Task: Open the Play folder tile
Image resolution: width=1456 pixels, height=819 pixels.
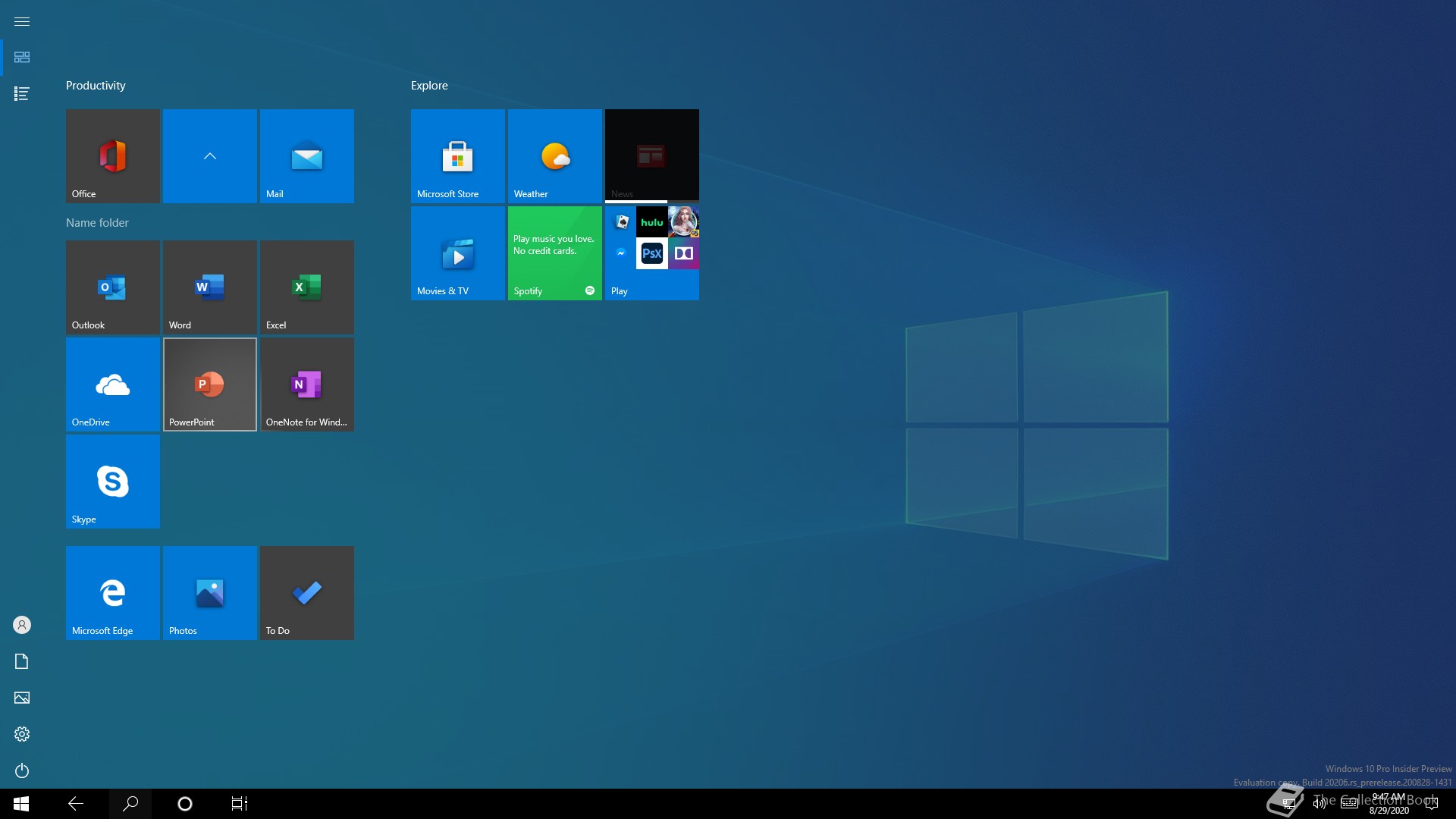Action: click(x=651, y=253)
